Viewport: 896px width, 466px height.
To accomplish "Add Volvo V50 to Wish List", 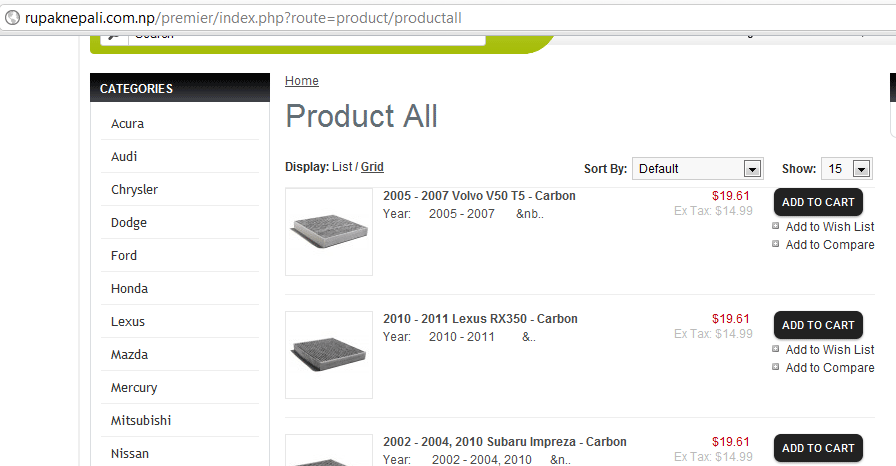I will (x=829, y=227).
